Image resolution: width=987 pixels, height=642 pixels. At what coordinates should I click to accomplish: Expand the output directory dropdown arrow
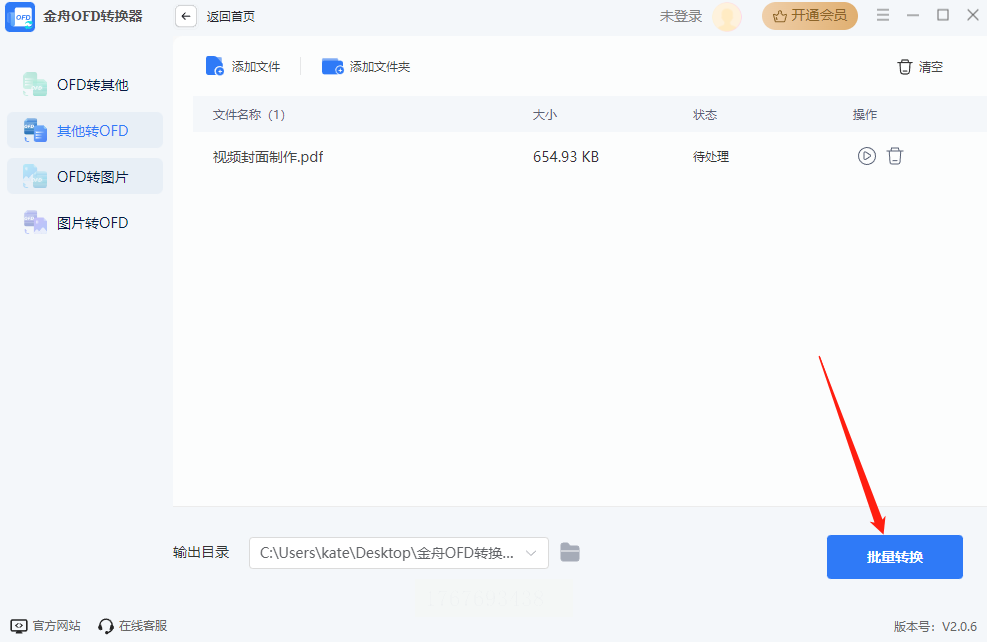pyautogui.click(x=531, y=553)
